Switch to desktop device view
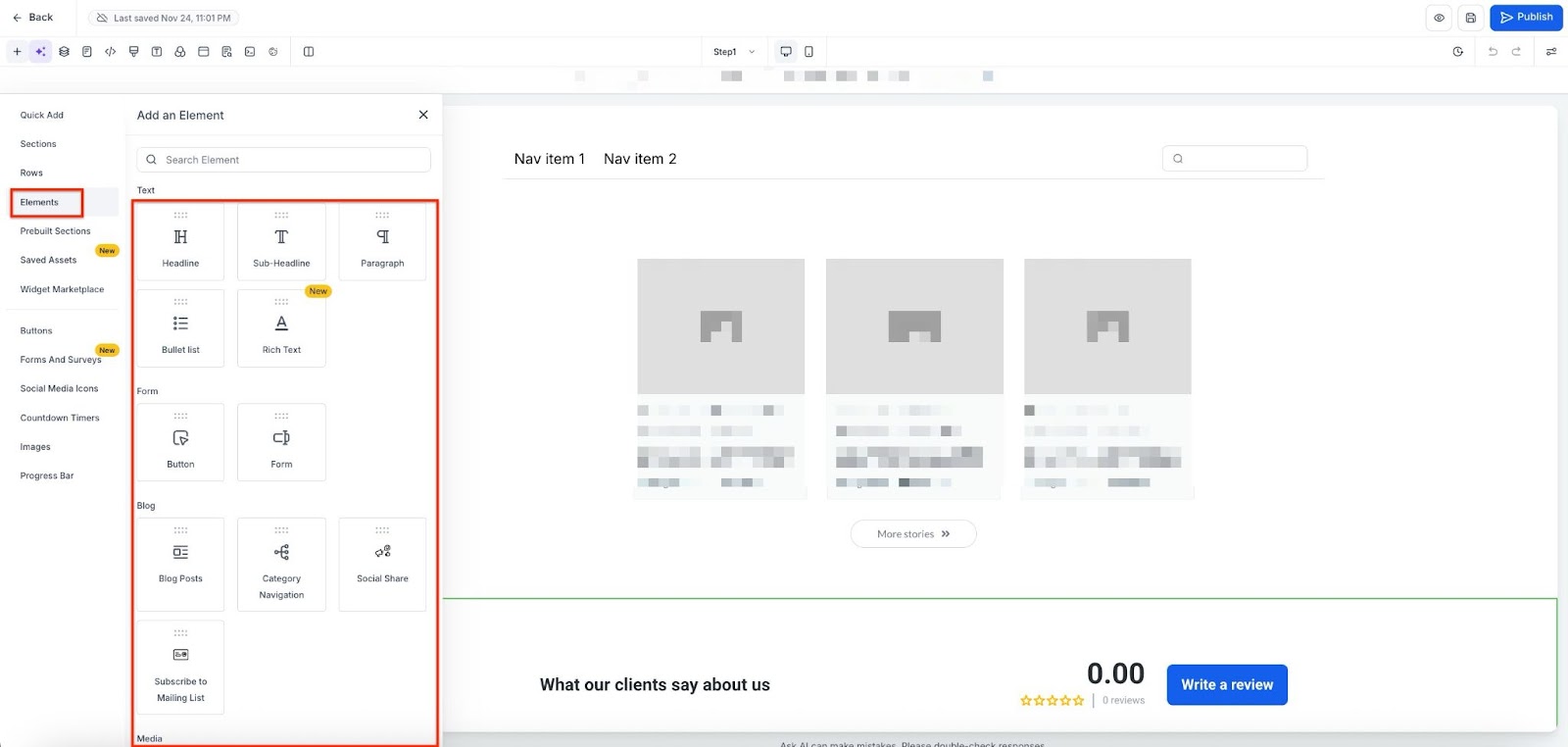Image resolution: width=1568 pixels, height=747 pixels. 786,52
